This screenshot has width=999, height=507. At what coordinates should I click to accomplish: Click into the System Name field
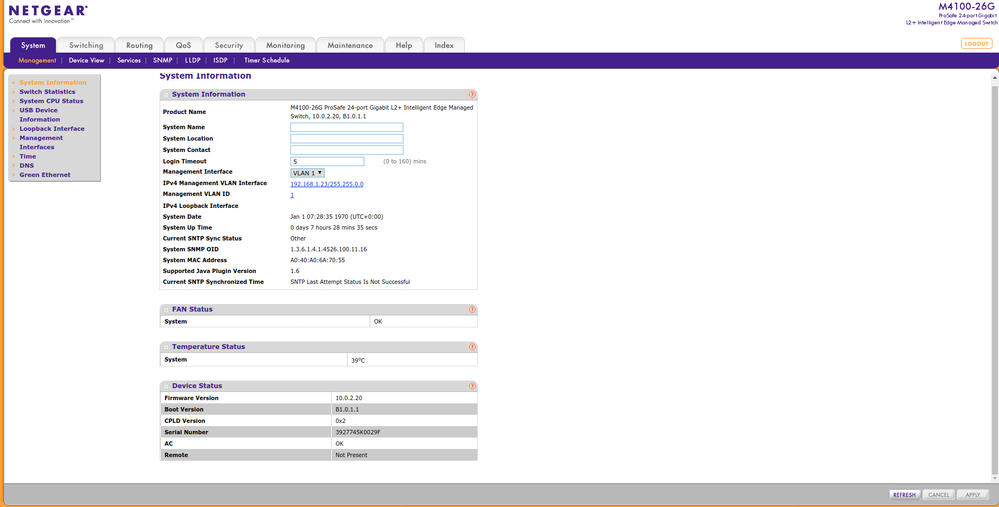pos(346,128)
